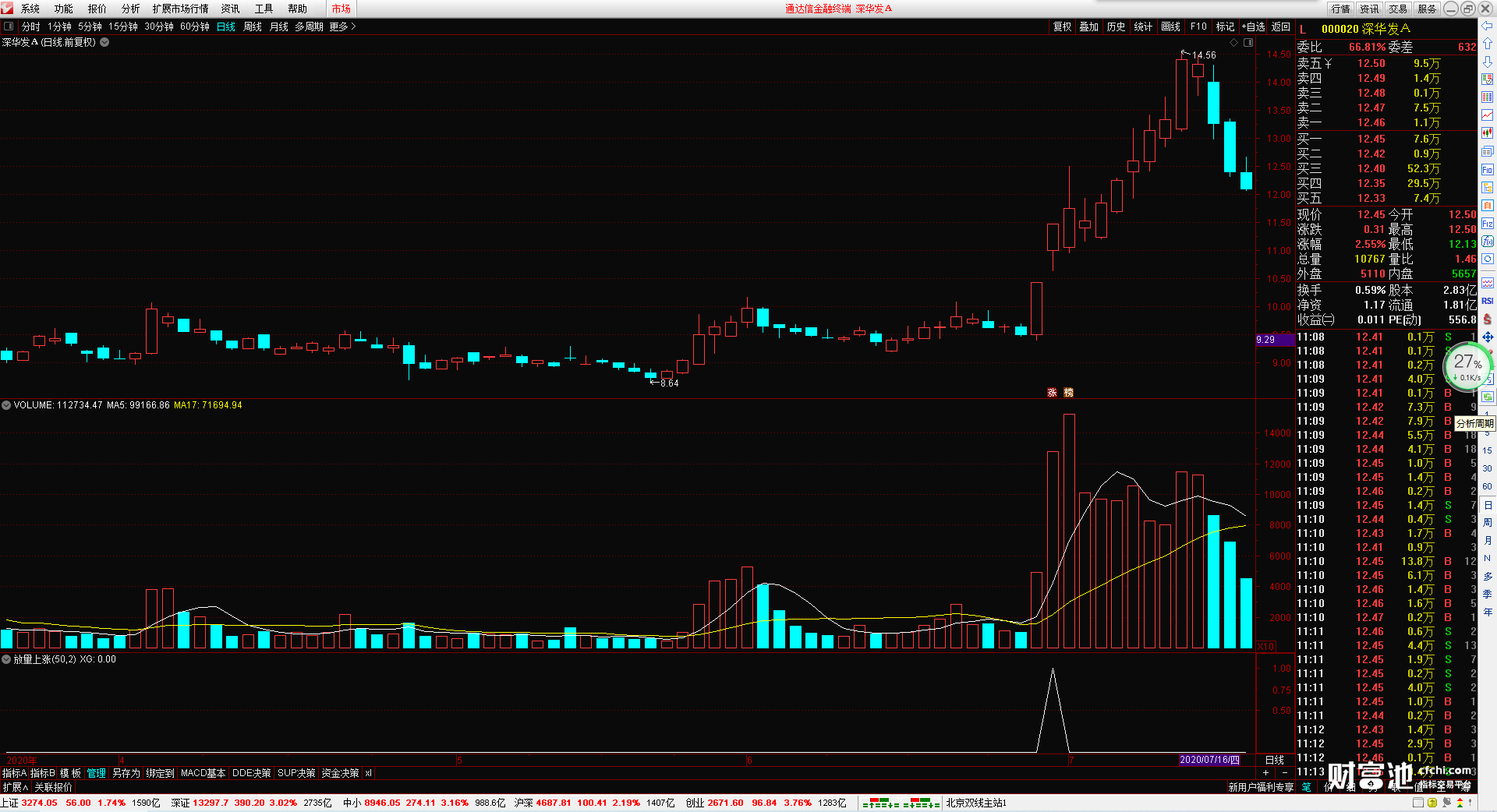This screenshot has height=812, width=1497.
Task: Select 季 quarterly period in sidebar
Action: (1488, 595)
